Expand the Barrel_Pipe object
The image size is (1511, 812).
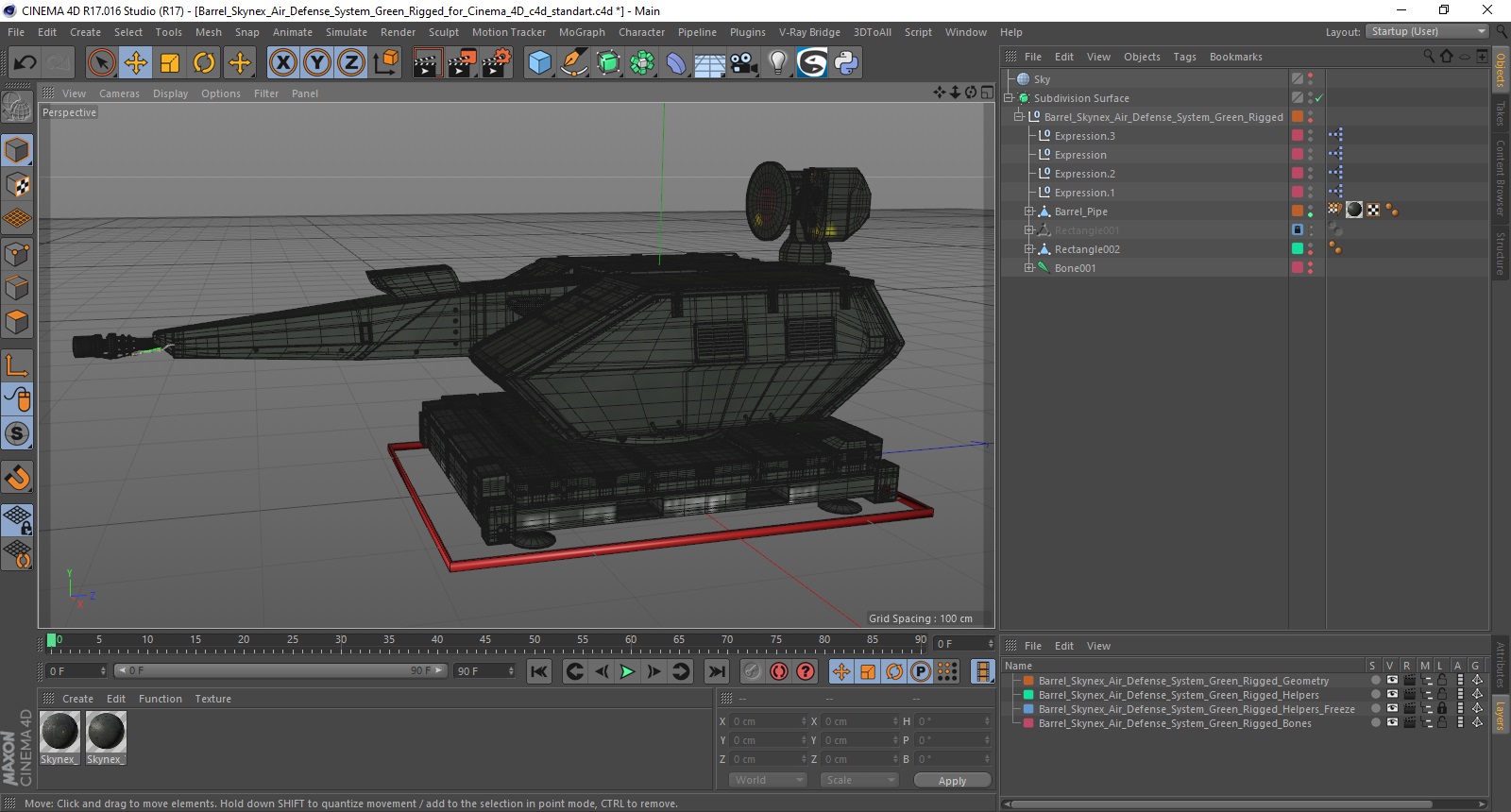click(1029, 211)
